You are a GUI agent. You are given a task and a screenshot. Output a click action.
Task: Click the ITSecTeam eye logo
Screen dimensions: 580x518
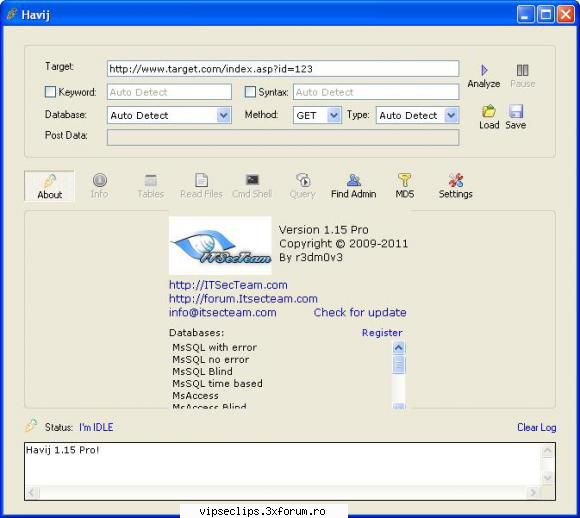220,245
